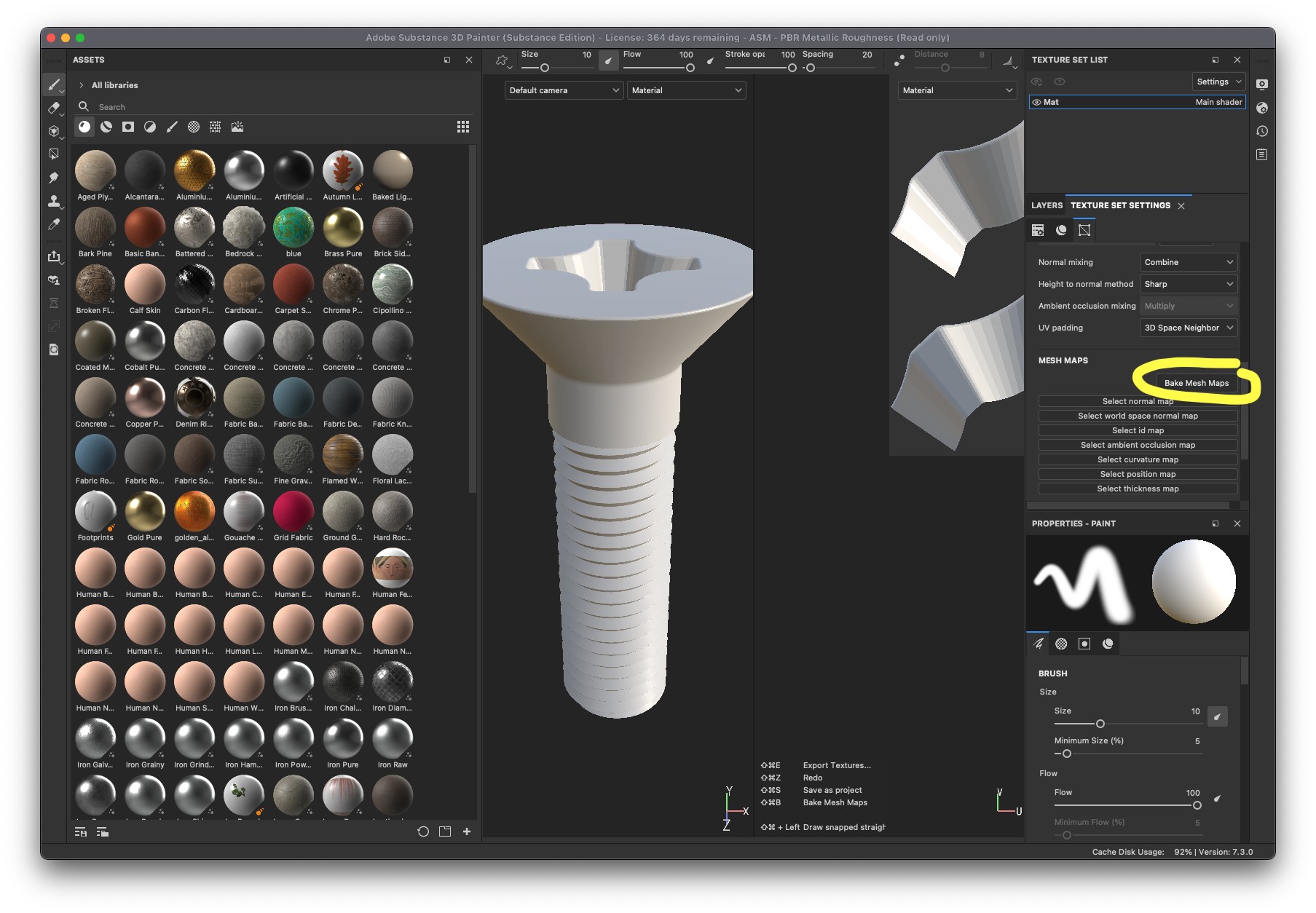Viewport: 1316px width, 913px height.
Task: Filter assets by Alphas checker icon
Action: click(x=194, y=127)
